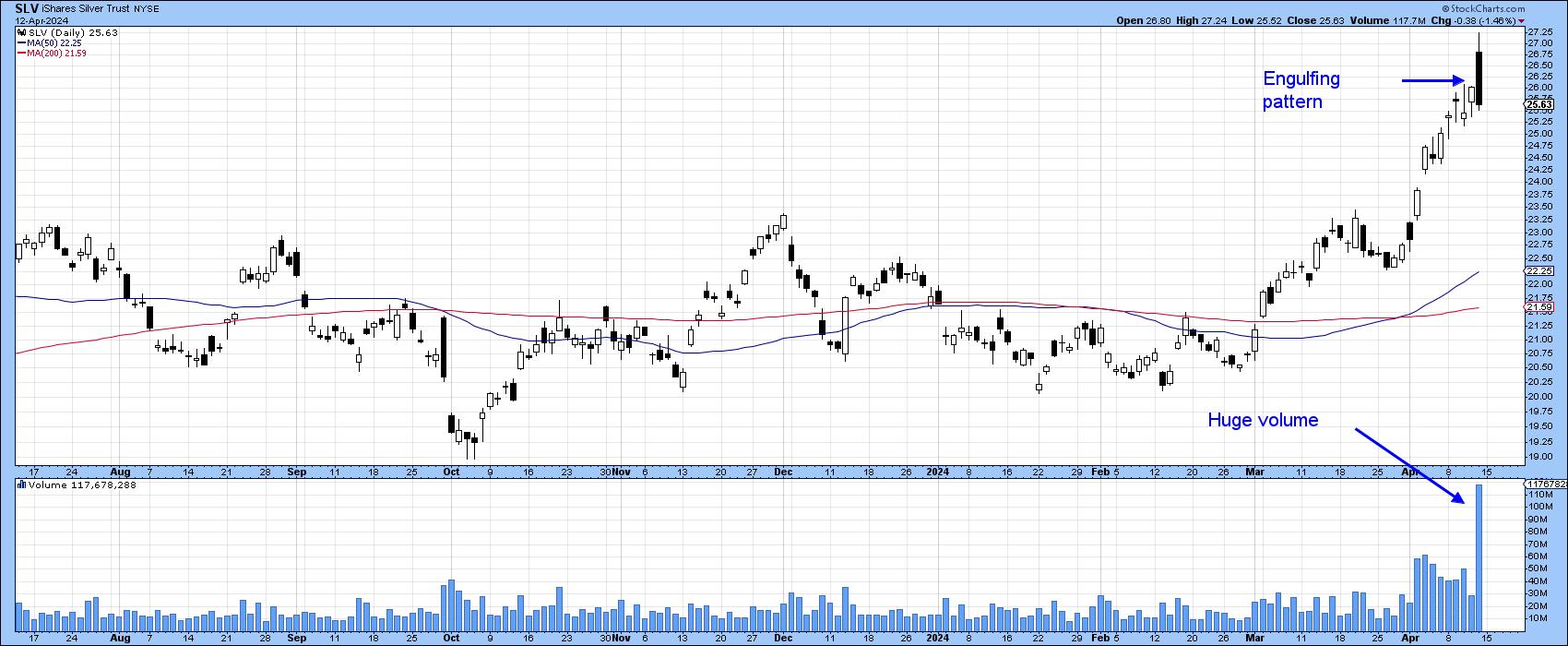Select the "Open 26.80" header value
1568x646 pixels.
(x=1143, y=20)
